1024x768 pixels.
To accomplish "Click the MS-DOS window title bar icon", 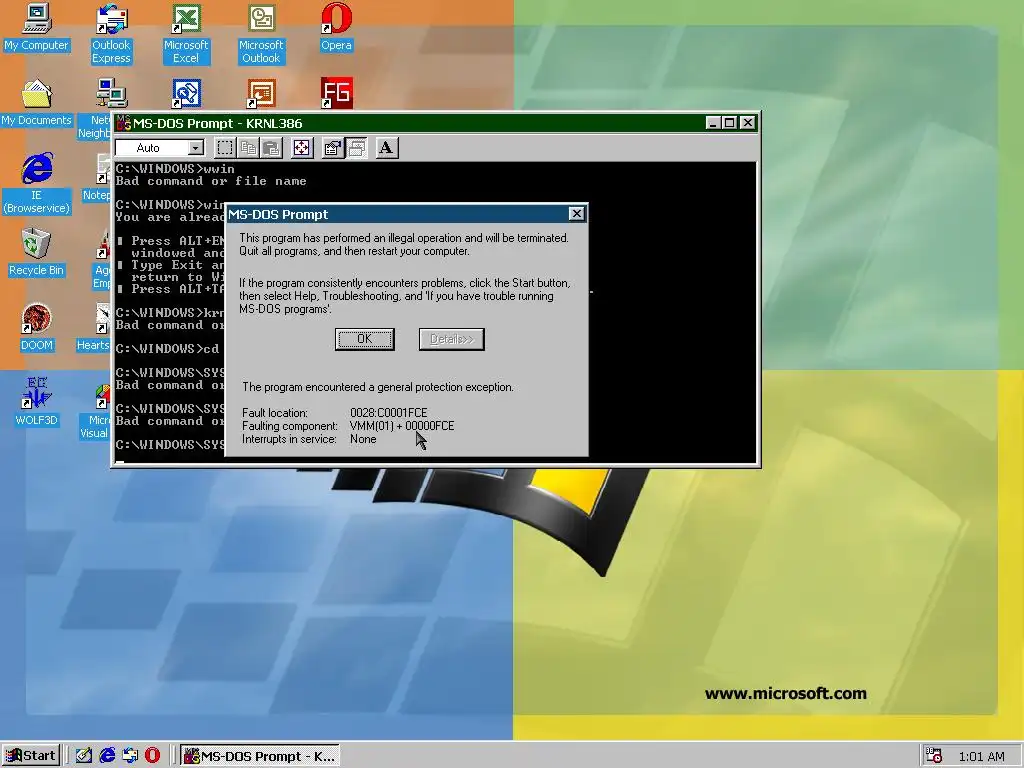I will coord(123,123).
